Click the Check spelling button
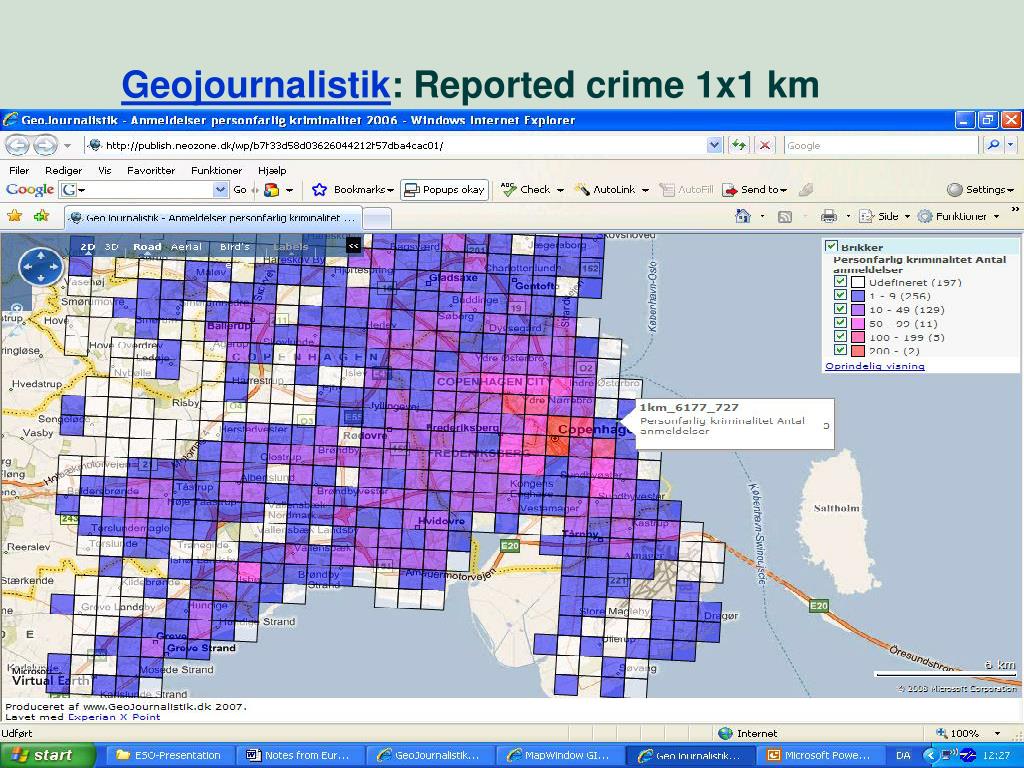Viewport: 1024px width, 768px height. pos(532,189)
